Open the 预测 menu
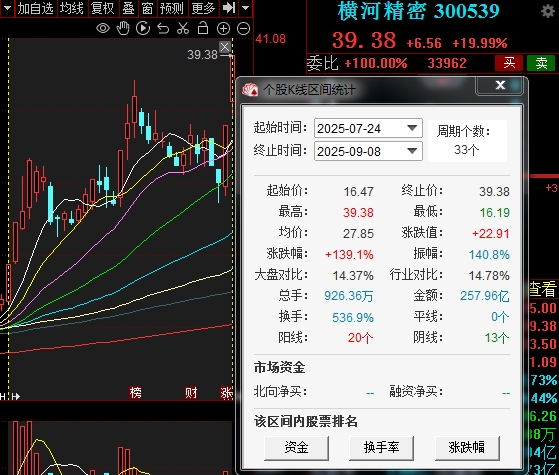 (171, 8)
